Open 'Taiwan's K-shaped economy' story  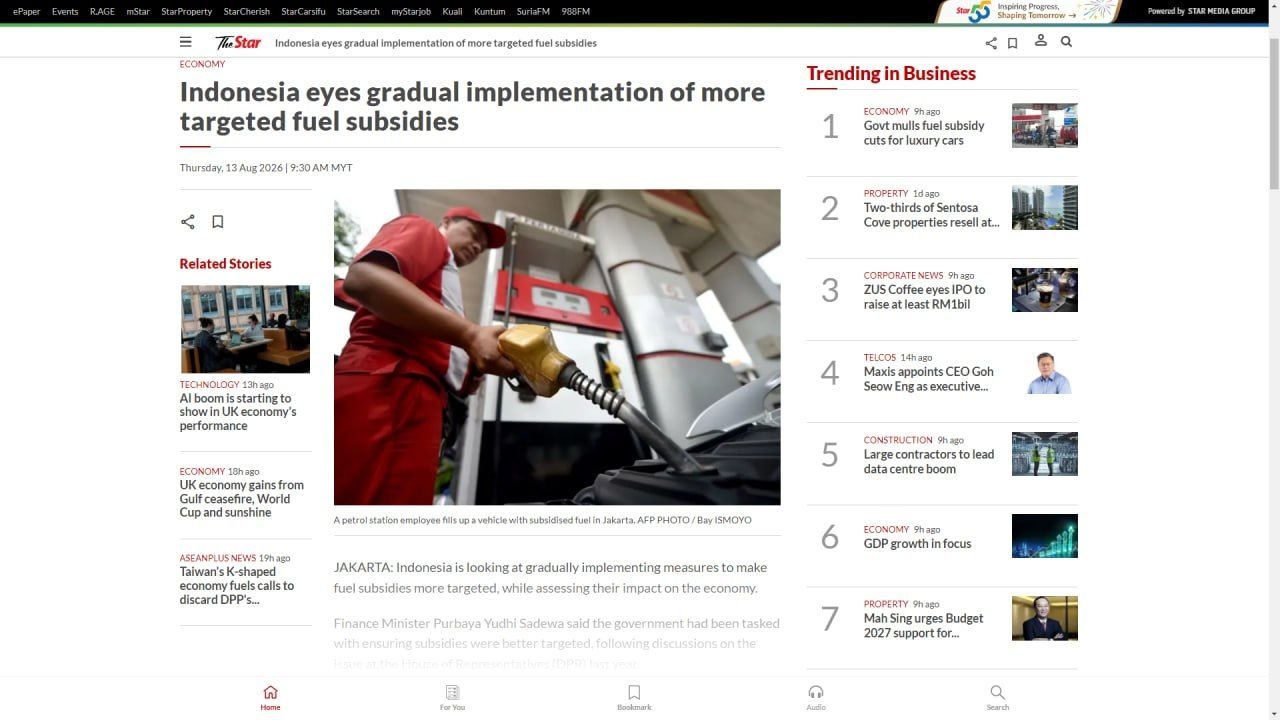pos(237,586)
